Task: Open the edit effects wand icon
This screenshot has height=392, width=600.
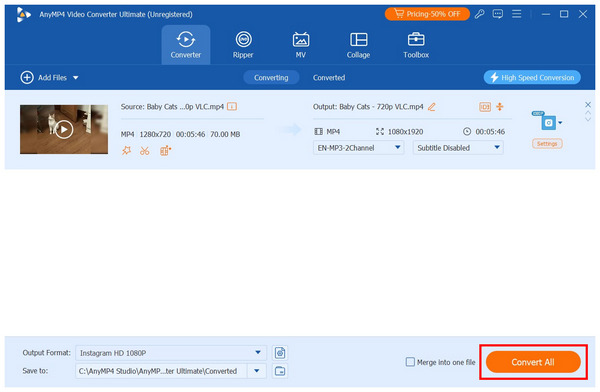Action: point(126,150)
